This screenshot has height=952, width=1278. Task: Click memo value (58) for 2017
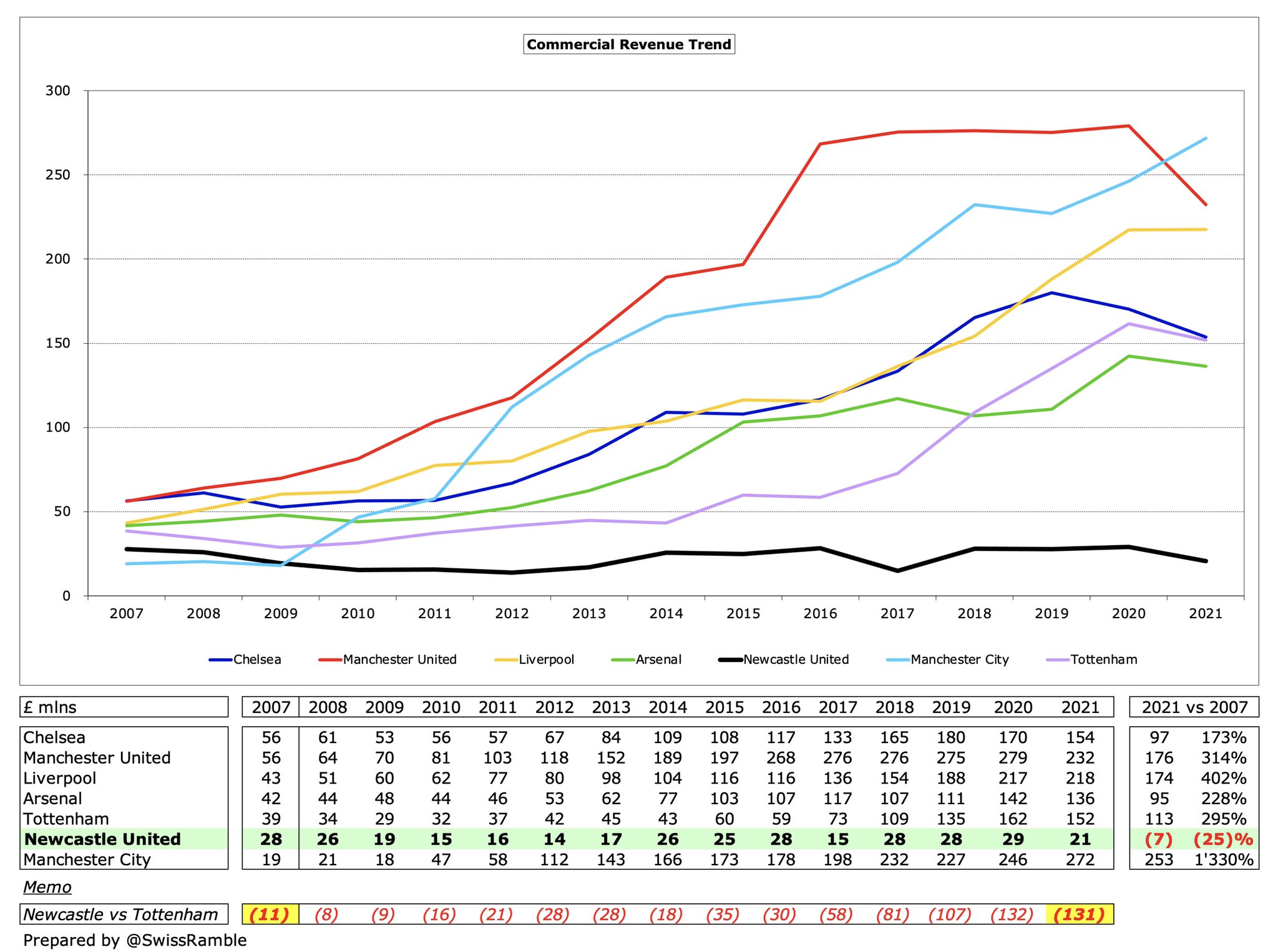(x=837, y=915)
